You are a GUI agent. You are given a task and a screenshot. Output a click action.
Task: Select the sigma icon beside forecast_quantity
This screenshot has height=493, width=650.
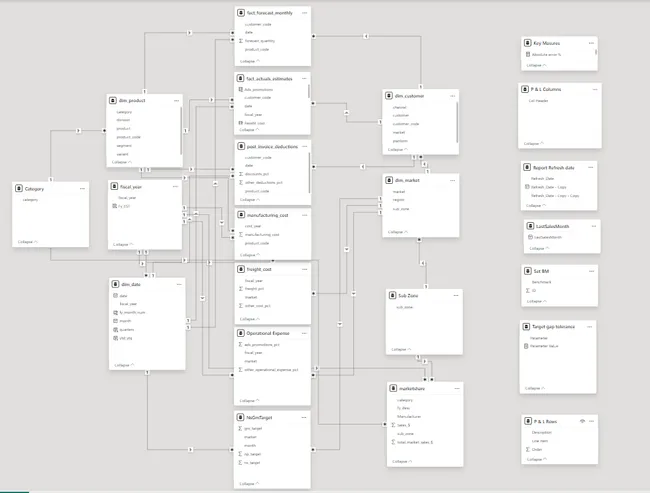241,41
